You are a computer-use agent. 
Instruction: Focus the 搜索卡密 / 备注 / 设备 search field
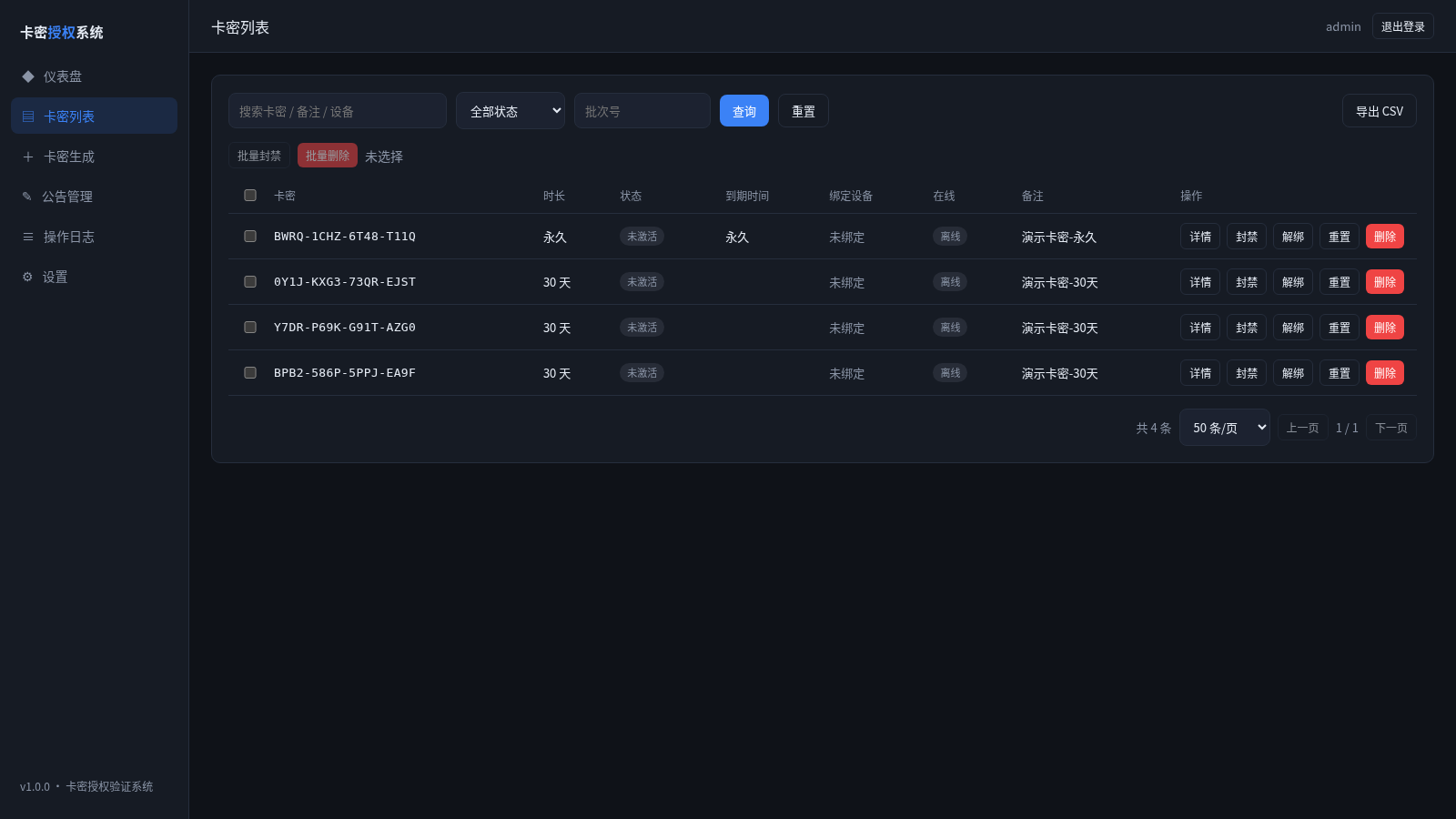[x=338, y=111]
